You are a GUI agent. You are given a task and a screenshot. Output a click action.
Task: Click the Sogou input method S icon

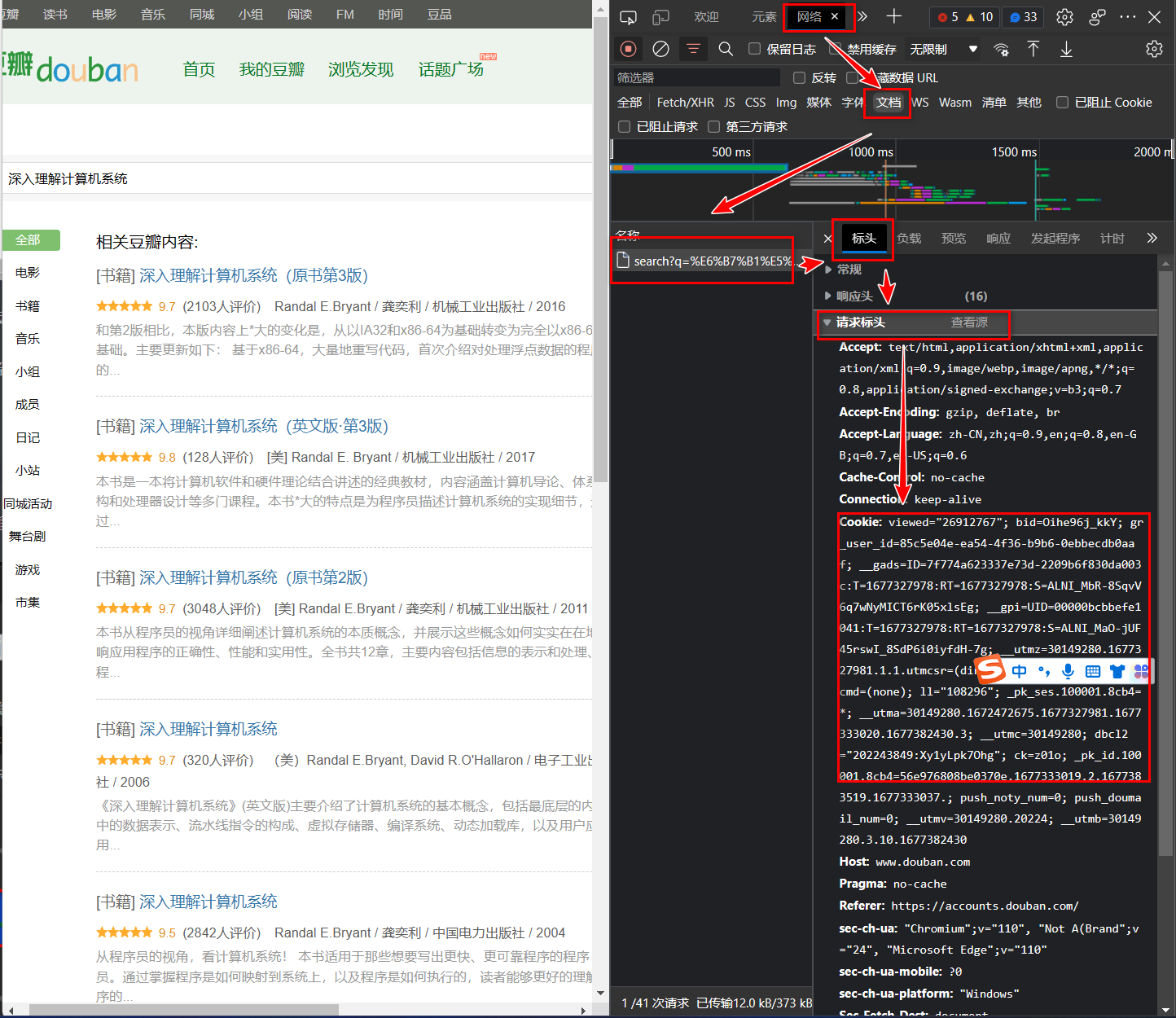[990, 670]
